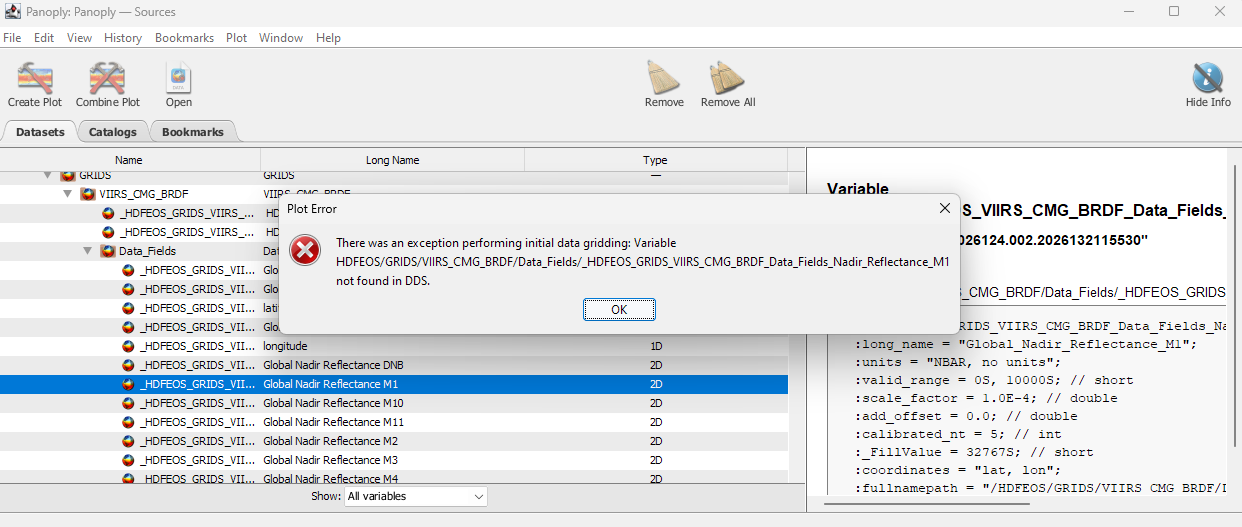Click the variable icon of Global Nadir Reflectance DNB
Viewport: 1242px width, 527px height.
tap(128, 365)
